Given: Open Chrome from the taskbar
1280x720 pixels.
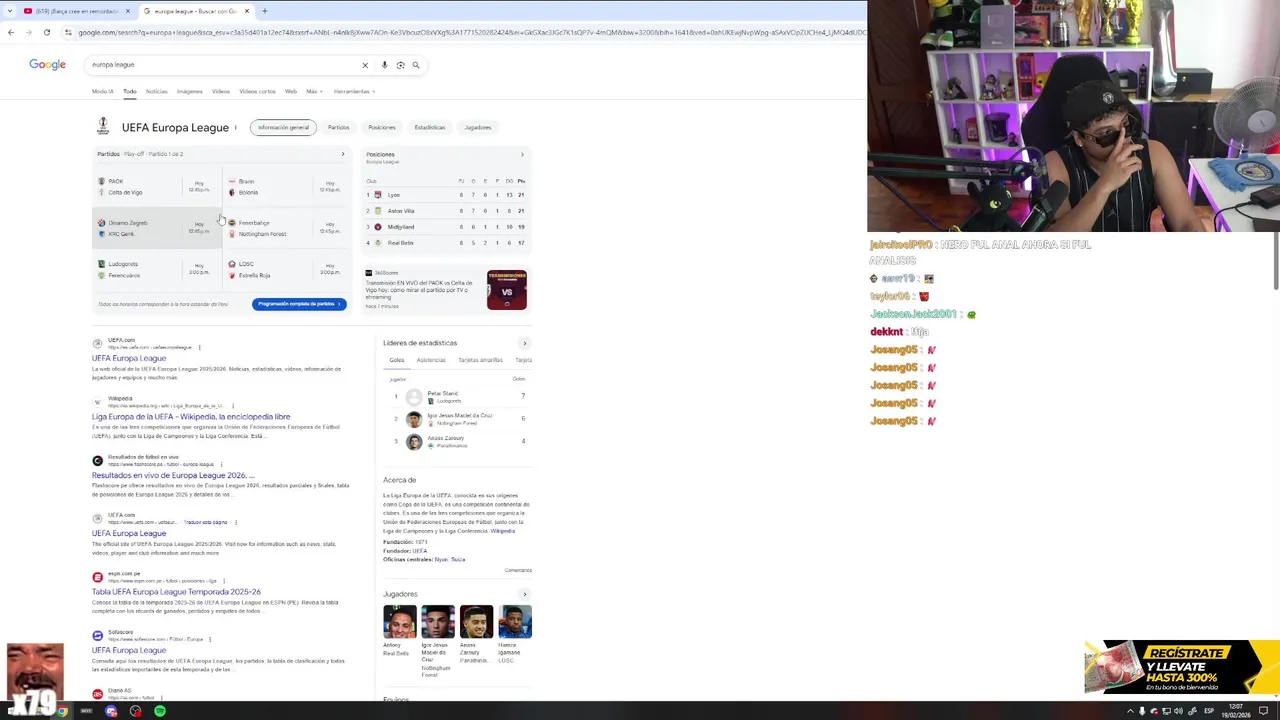Looking at the screenshot, I should (62, 711).
